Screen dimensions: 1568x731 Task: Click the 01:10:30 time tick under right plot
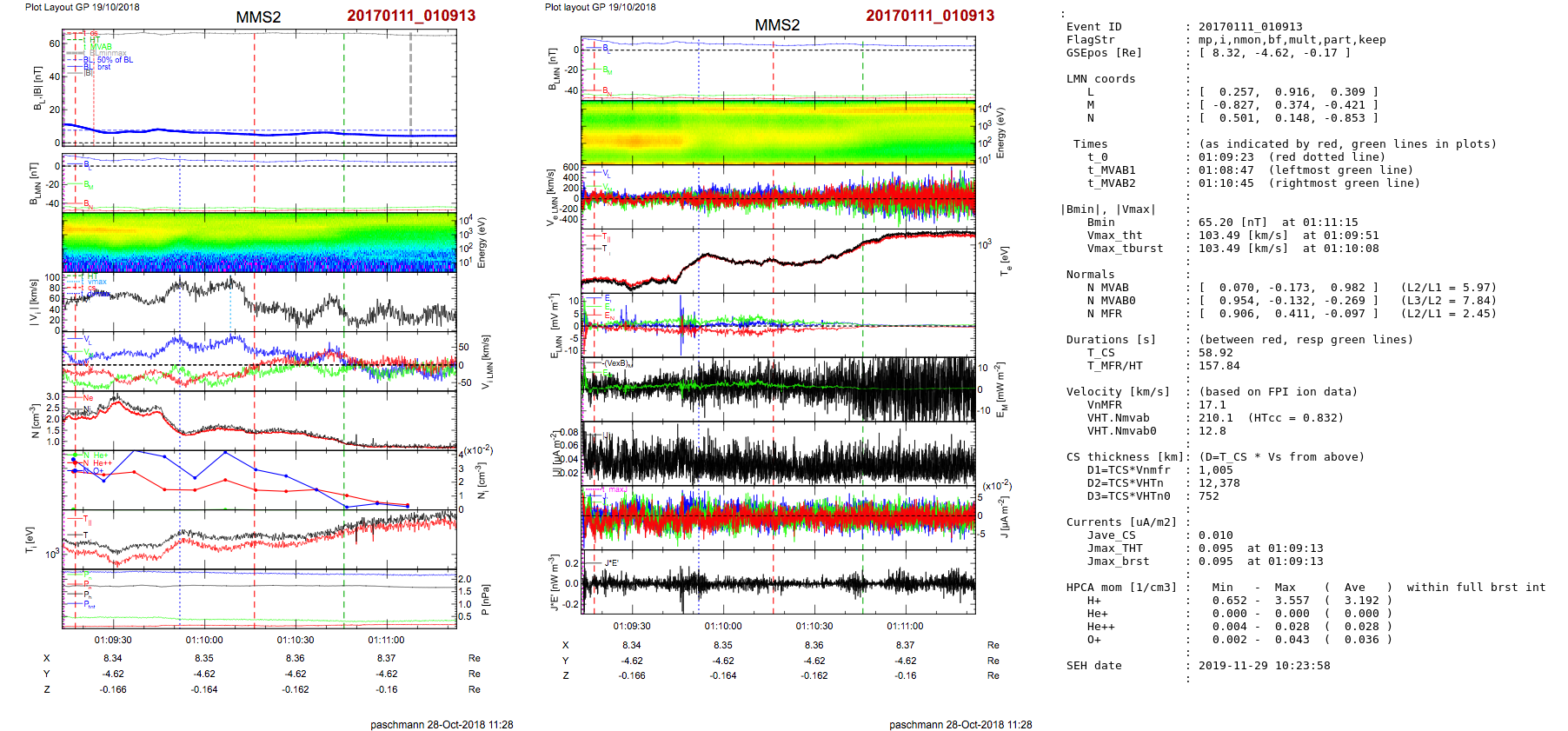(x=814, y=626)
